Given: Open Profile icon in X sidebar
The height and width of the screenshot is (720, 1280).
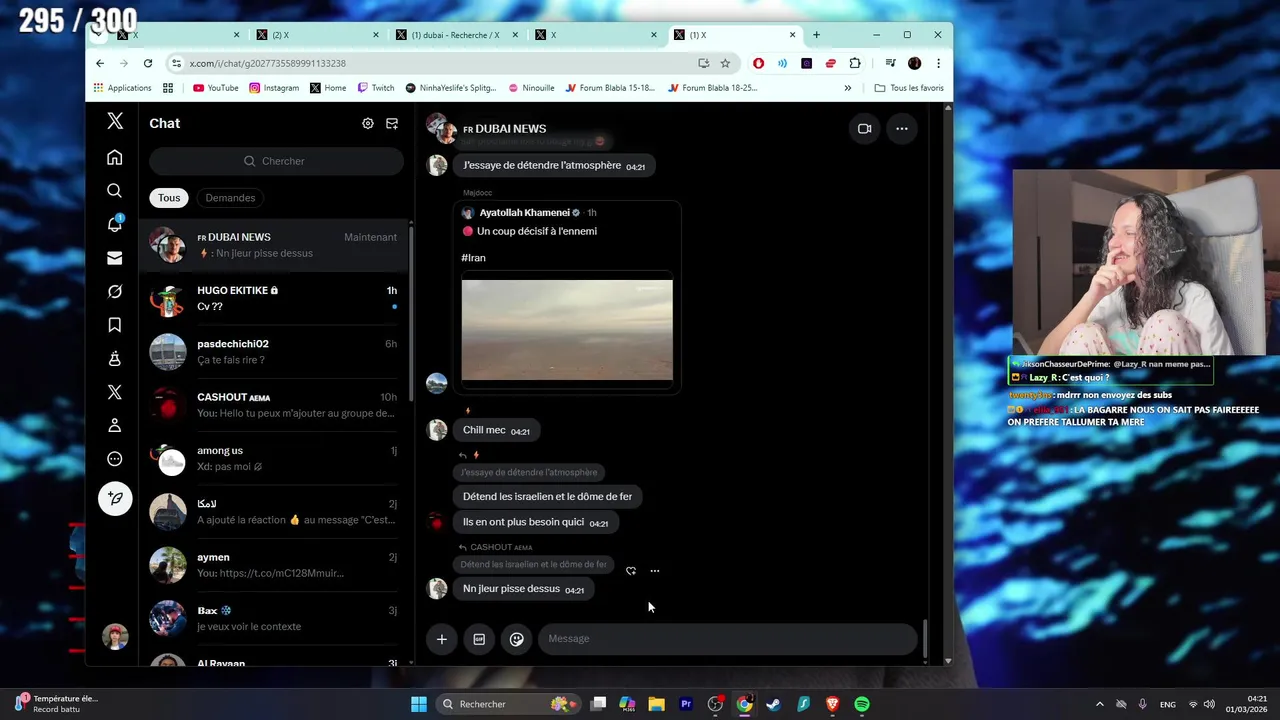Looking at the screenshot, I should coord(115,426).
